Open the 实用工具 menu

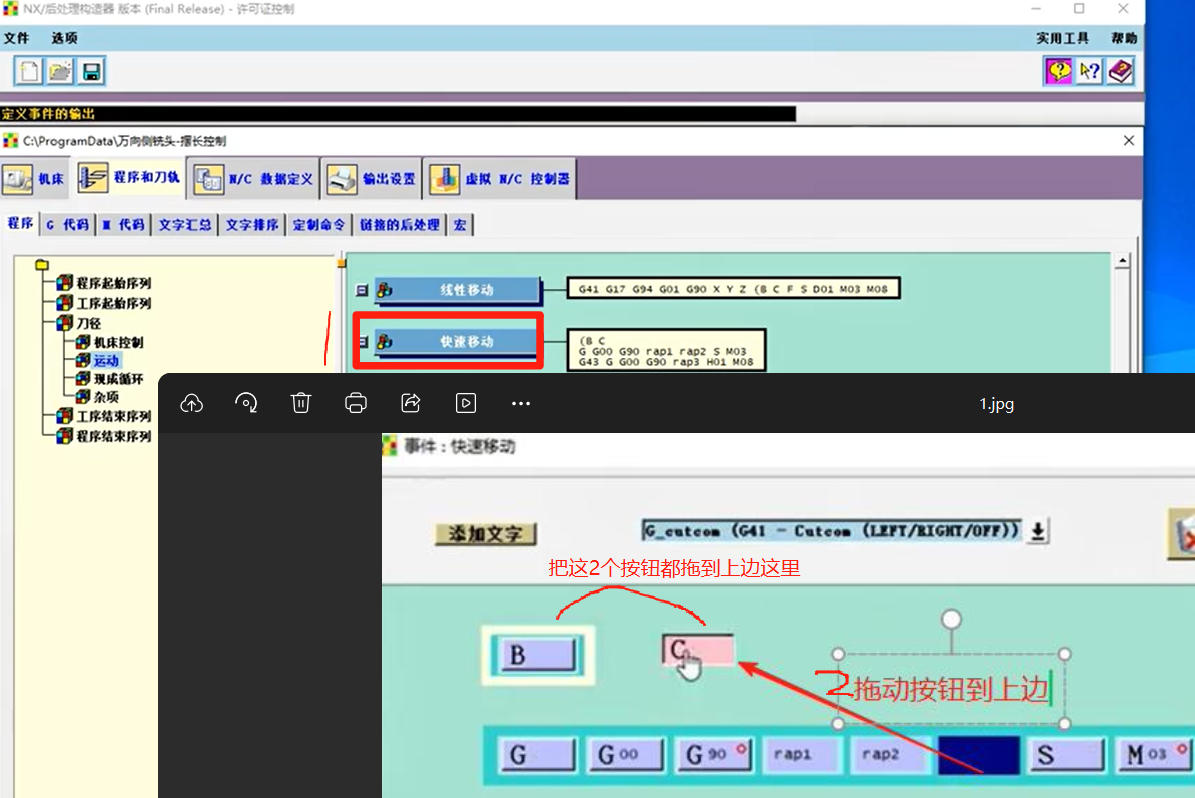(x=1062, y=38)
